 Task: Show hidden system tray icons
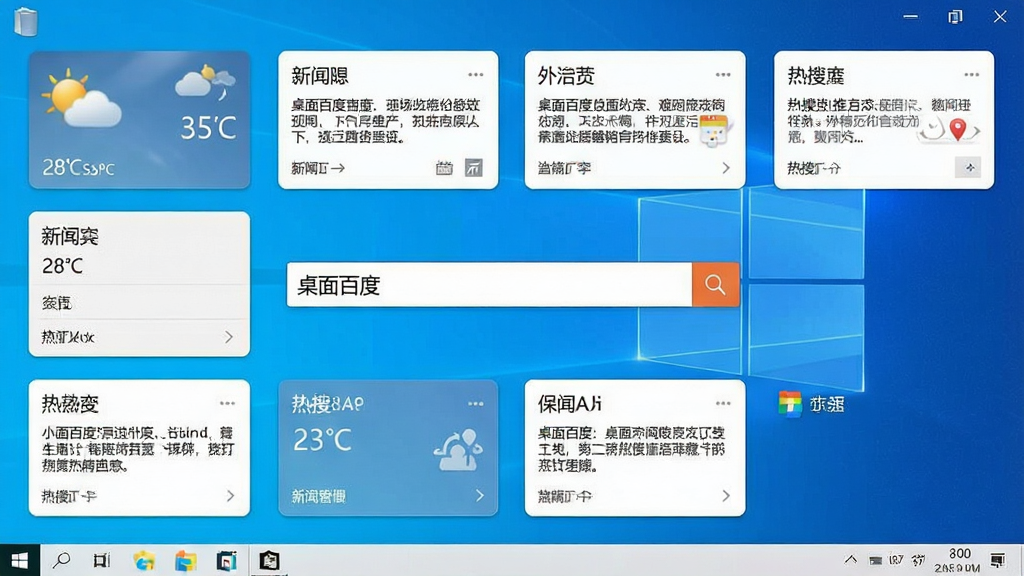click(850, 560)
